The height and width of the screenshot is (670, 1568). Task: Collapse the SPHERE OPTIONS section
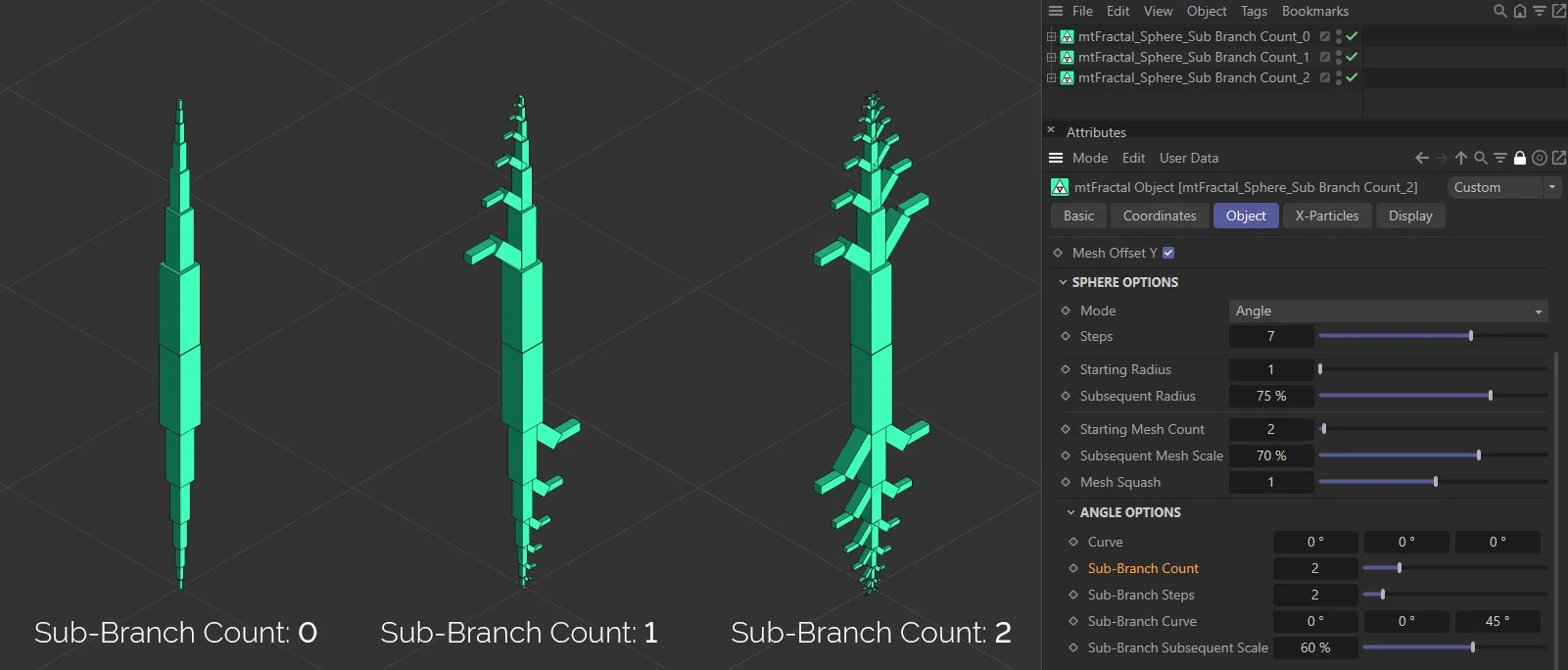pyautogui.click(x=1064, y=282)
